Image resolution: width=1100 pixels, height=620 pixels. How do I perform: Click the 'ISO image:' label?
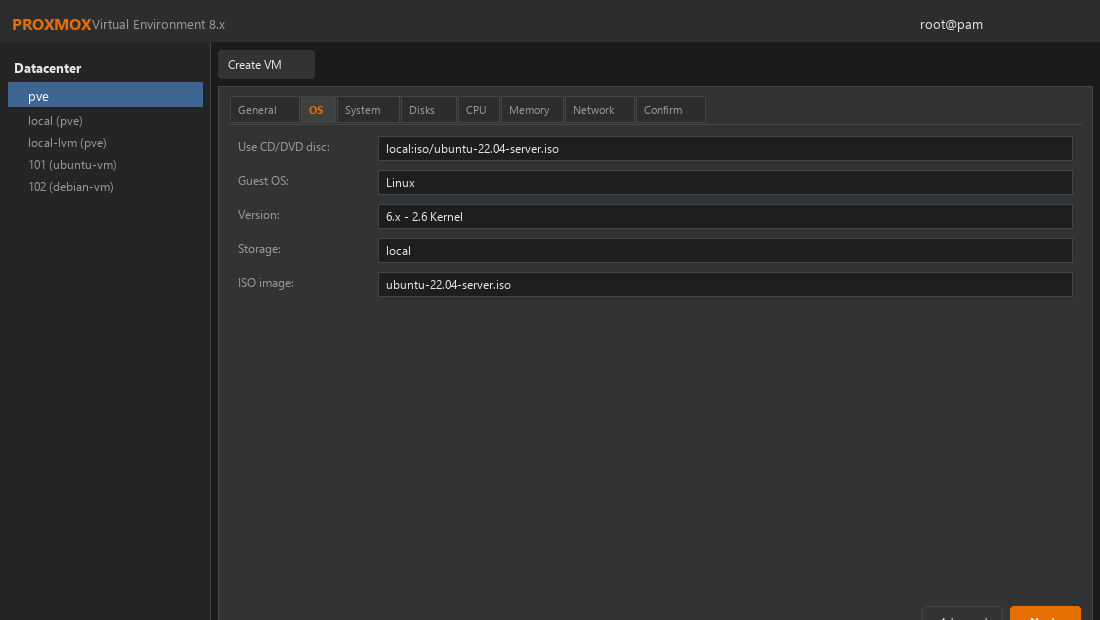[266, 283]
